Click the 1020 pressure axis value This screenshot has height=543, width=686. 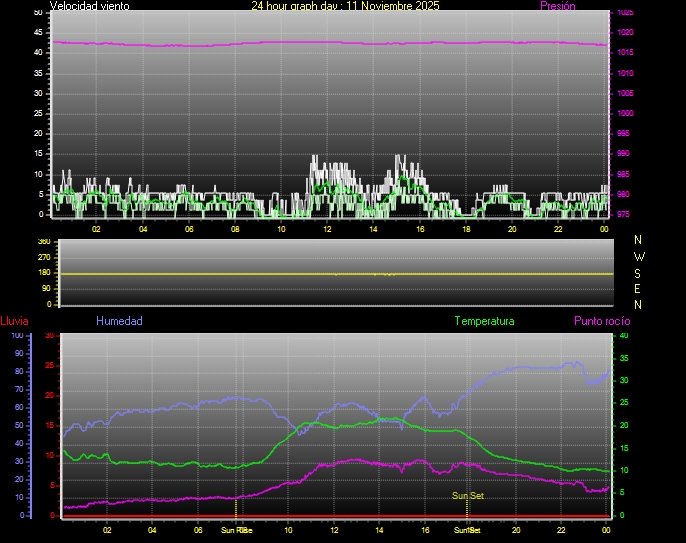(625, 32)
